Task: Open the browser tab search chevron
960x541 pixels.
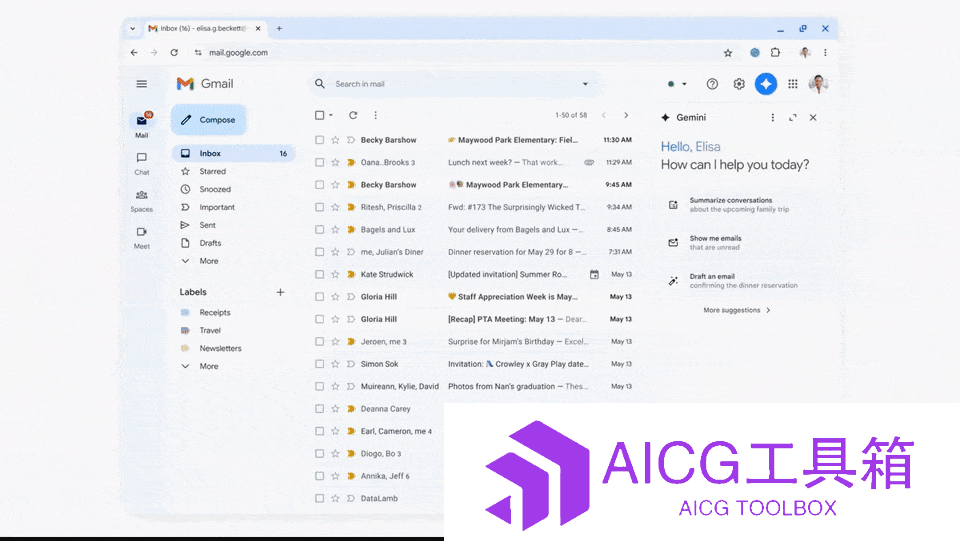Action: 132,28
